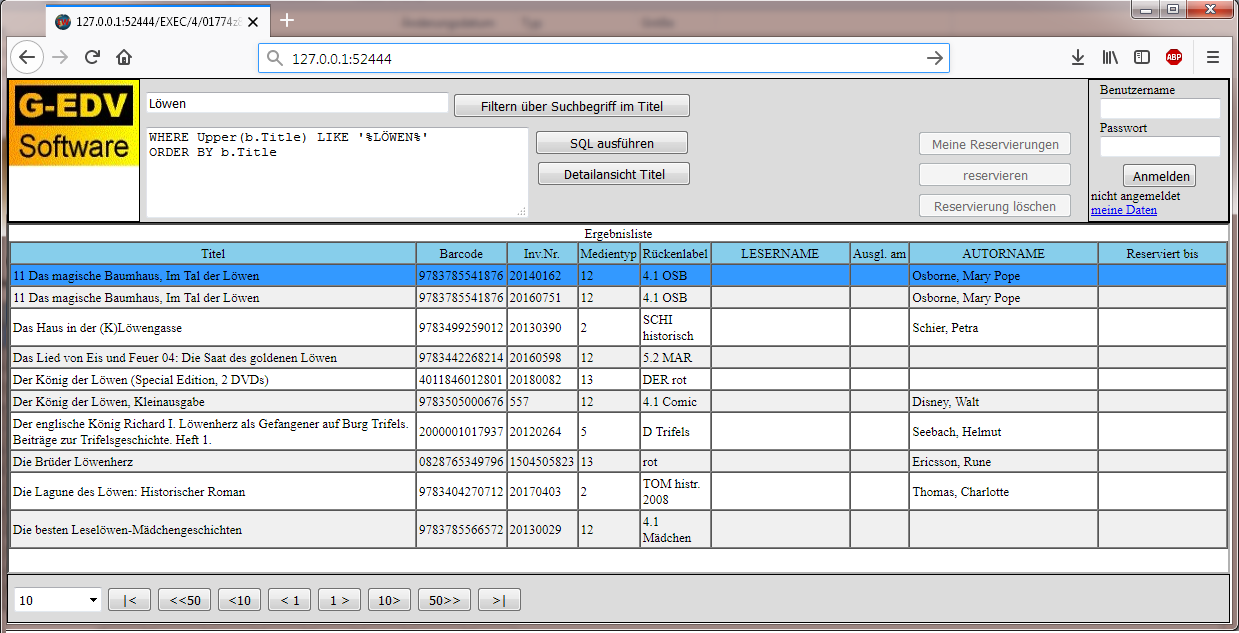The height and width of the screenshot is (633, 1239).
Task: Select row Die besten Leselöwen-Mädchengeschichten
Action: pos(618,529)
